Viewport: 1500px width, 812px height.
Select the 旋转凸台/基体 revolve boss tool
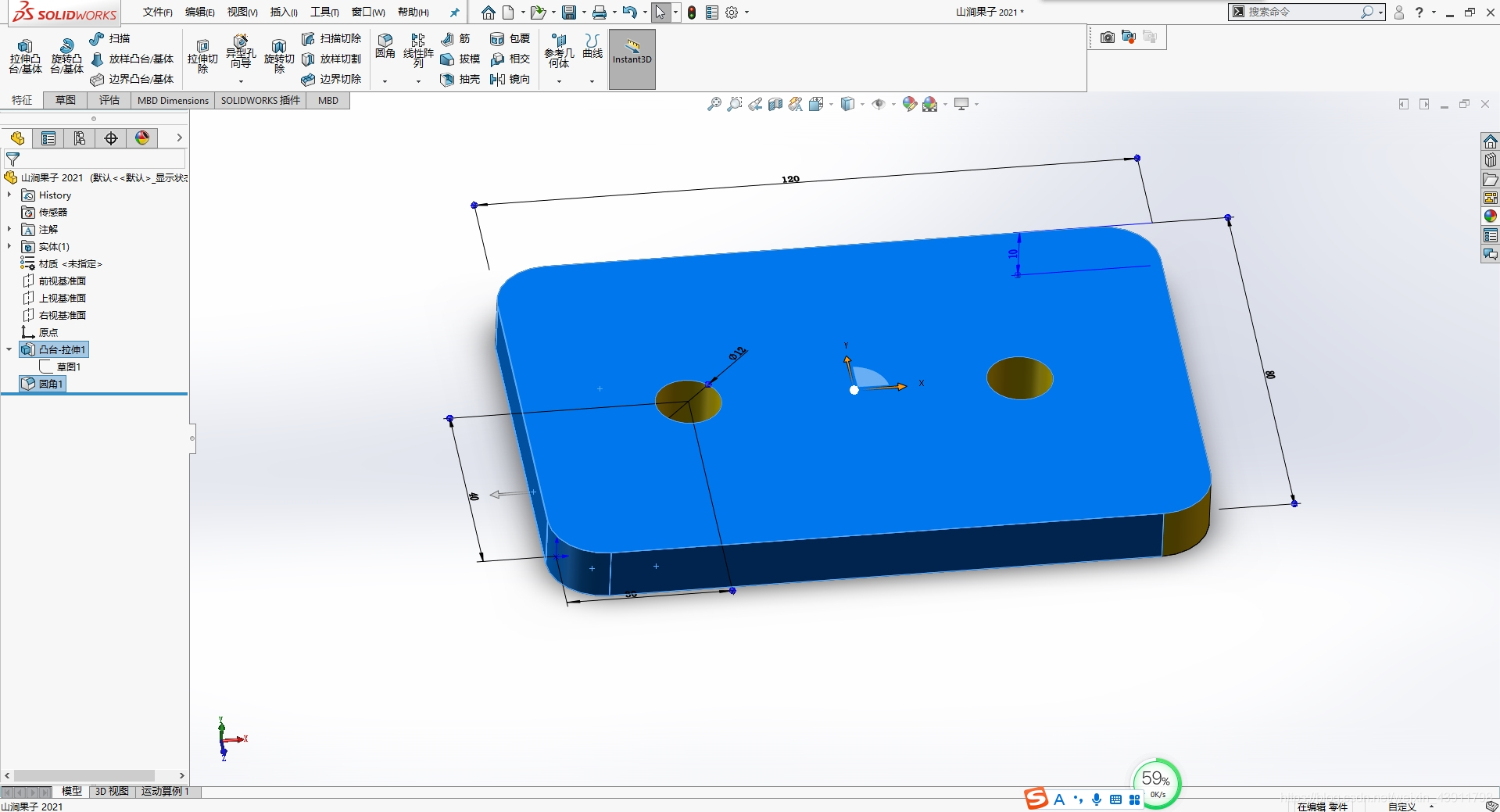tap(66, 56)
